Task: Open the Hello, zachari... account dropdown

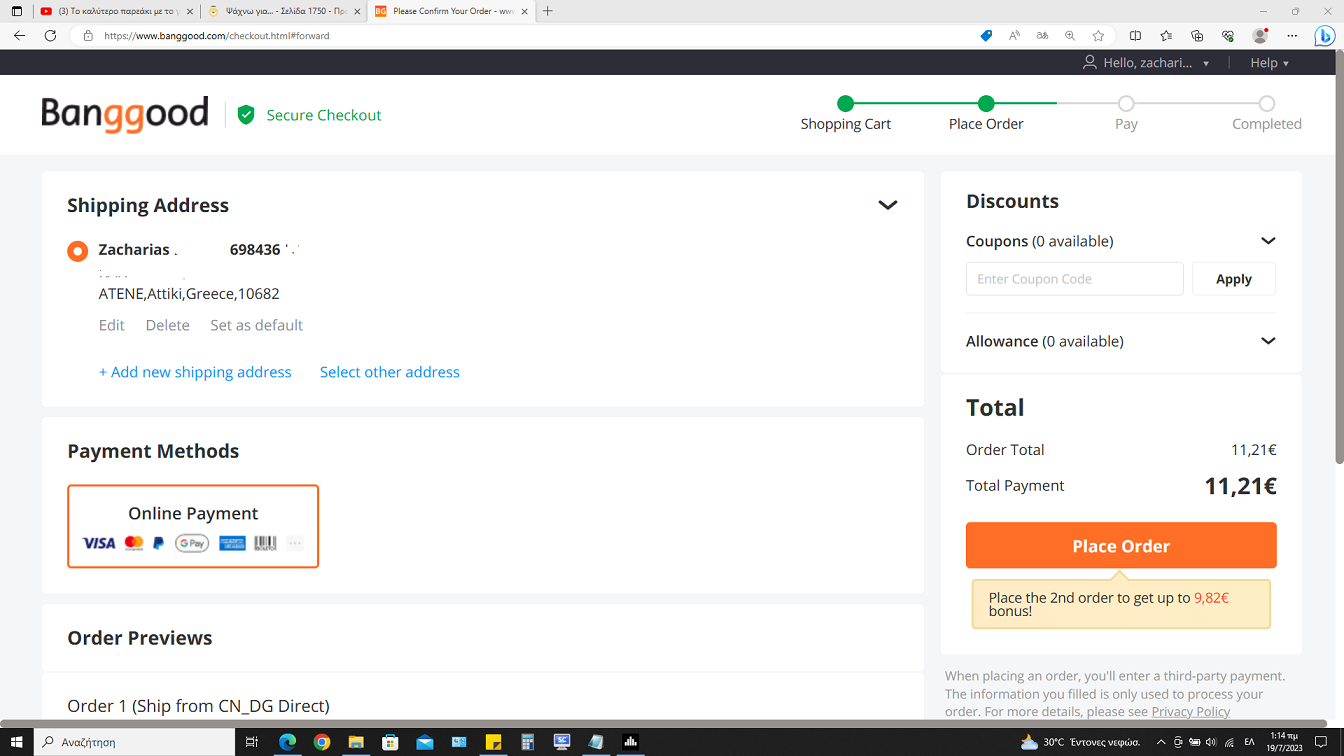Action: click(x=1147, y=62)
